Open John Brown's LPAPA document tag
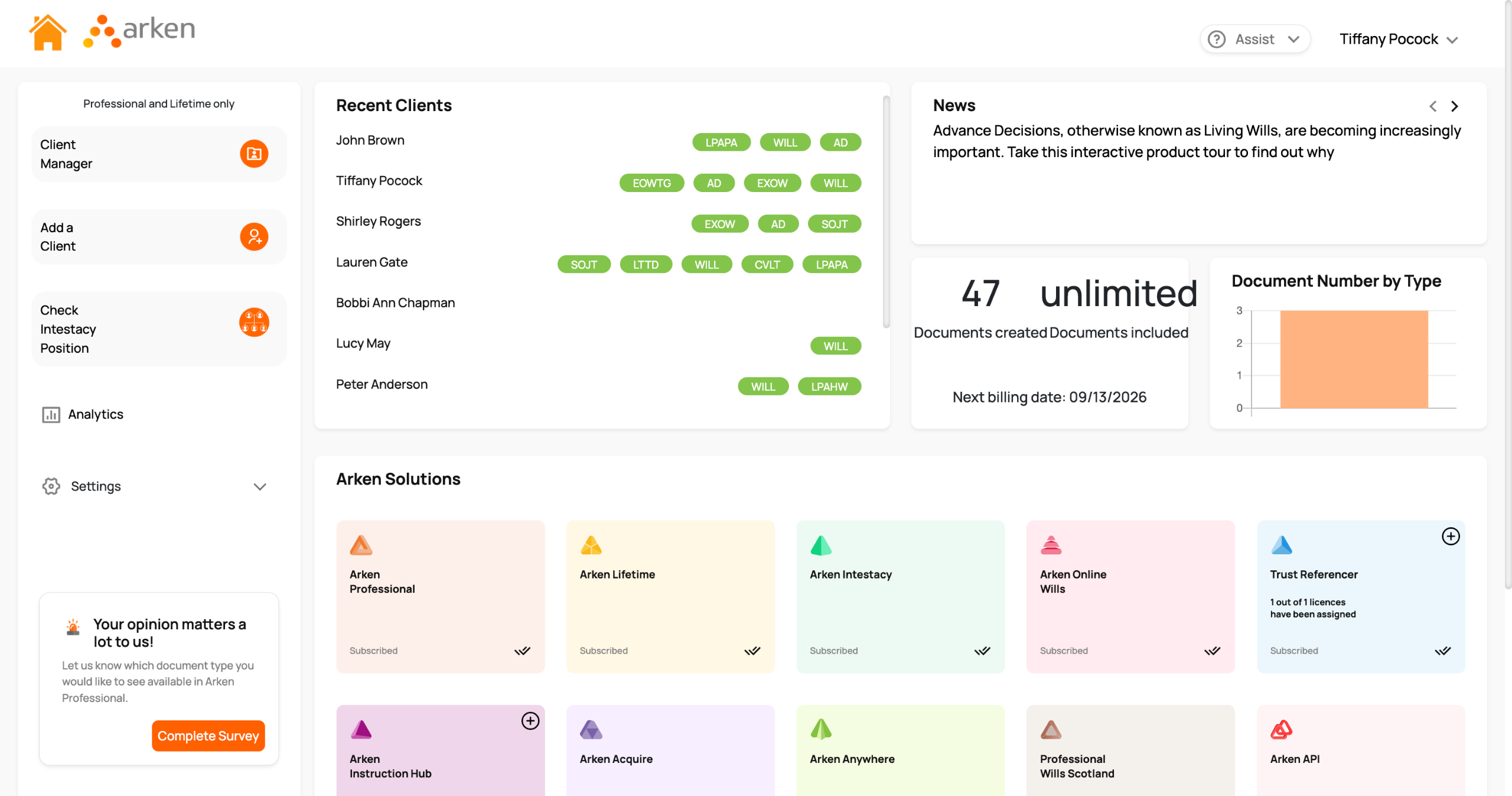The width and height of the screenshot is (1512, 796). pyautogui.click(x=721, y=142)
